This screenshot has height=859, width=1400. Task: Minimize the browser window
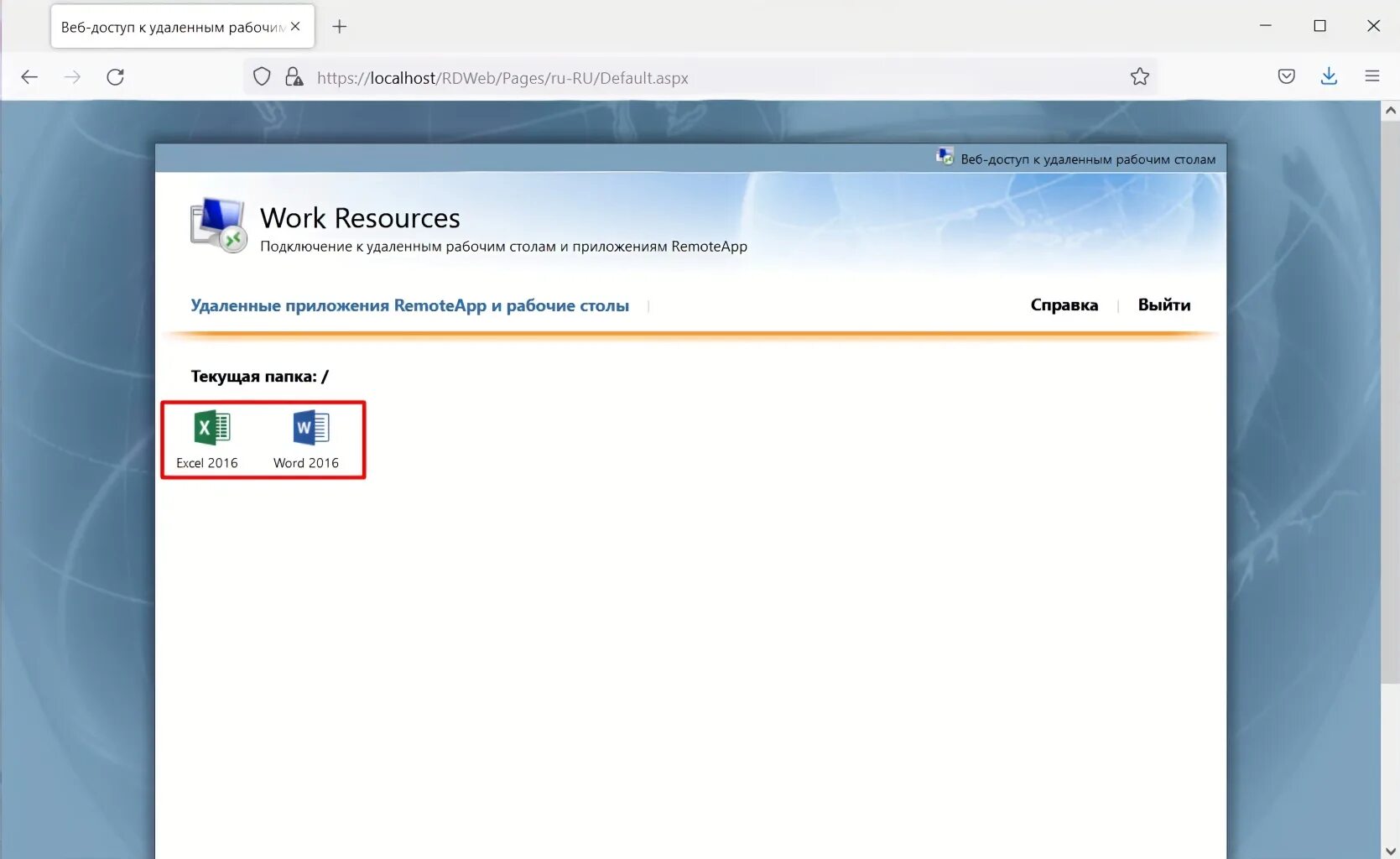coord(1265,26)
